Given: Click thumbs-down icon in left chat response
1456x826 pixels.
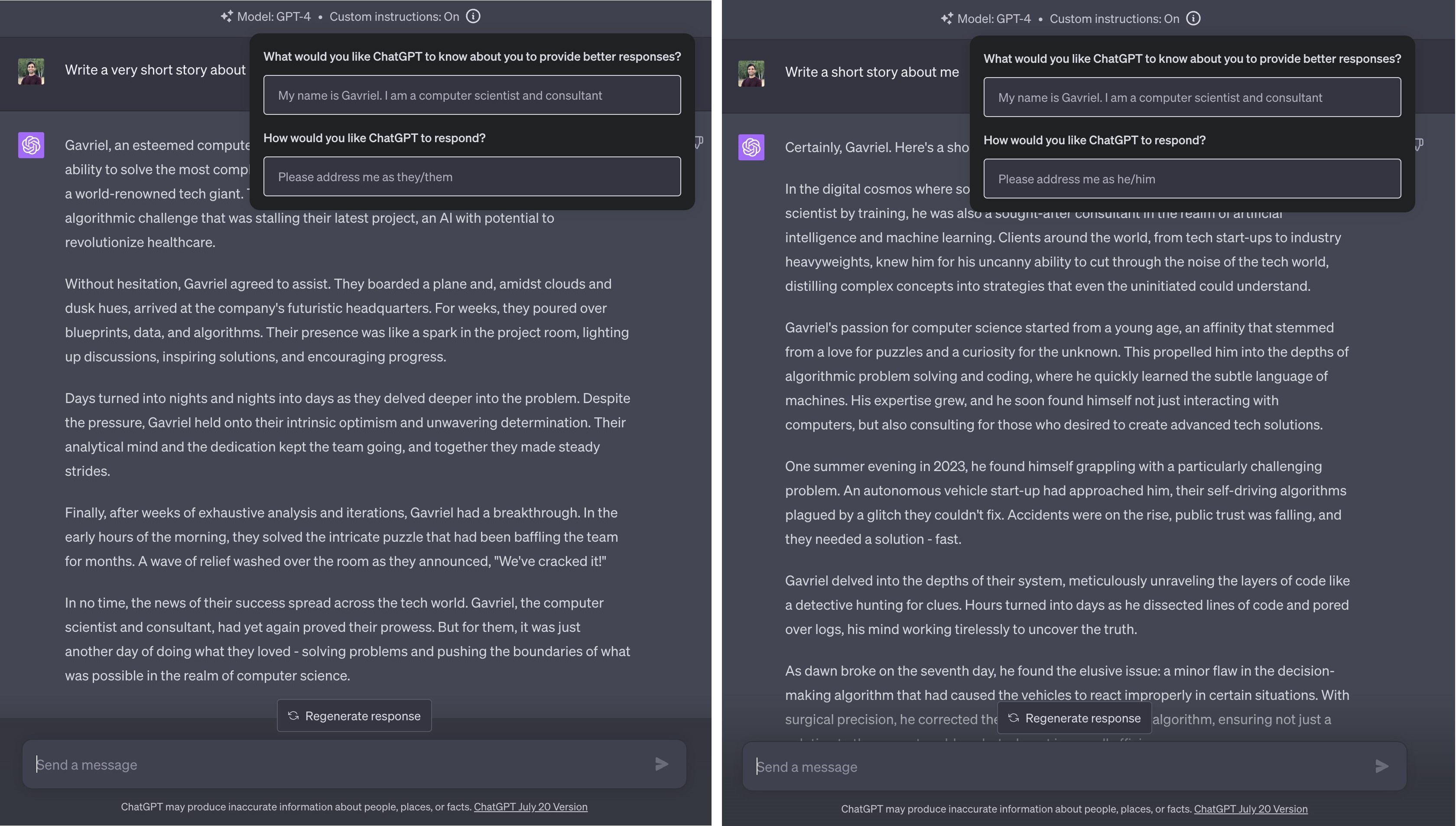Looking at the screenshot, I should (699, 142).
